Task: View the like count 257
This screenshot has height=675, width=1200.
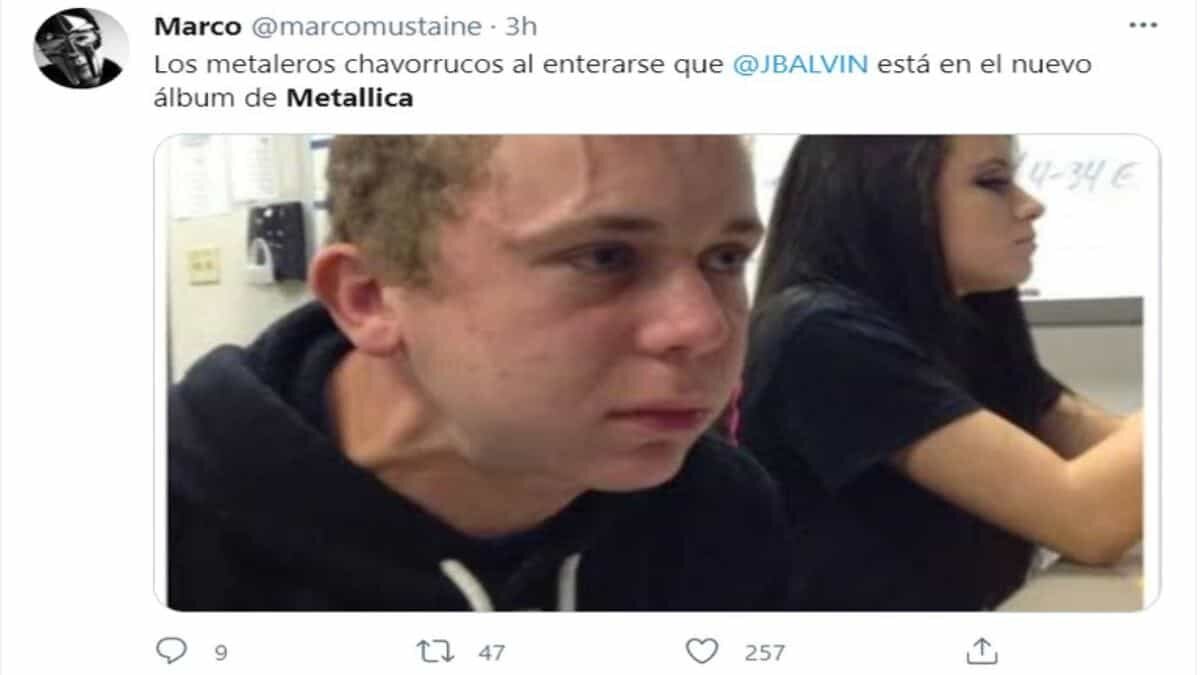Action: (x=764, y=653)
